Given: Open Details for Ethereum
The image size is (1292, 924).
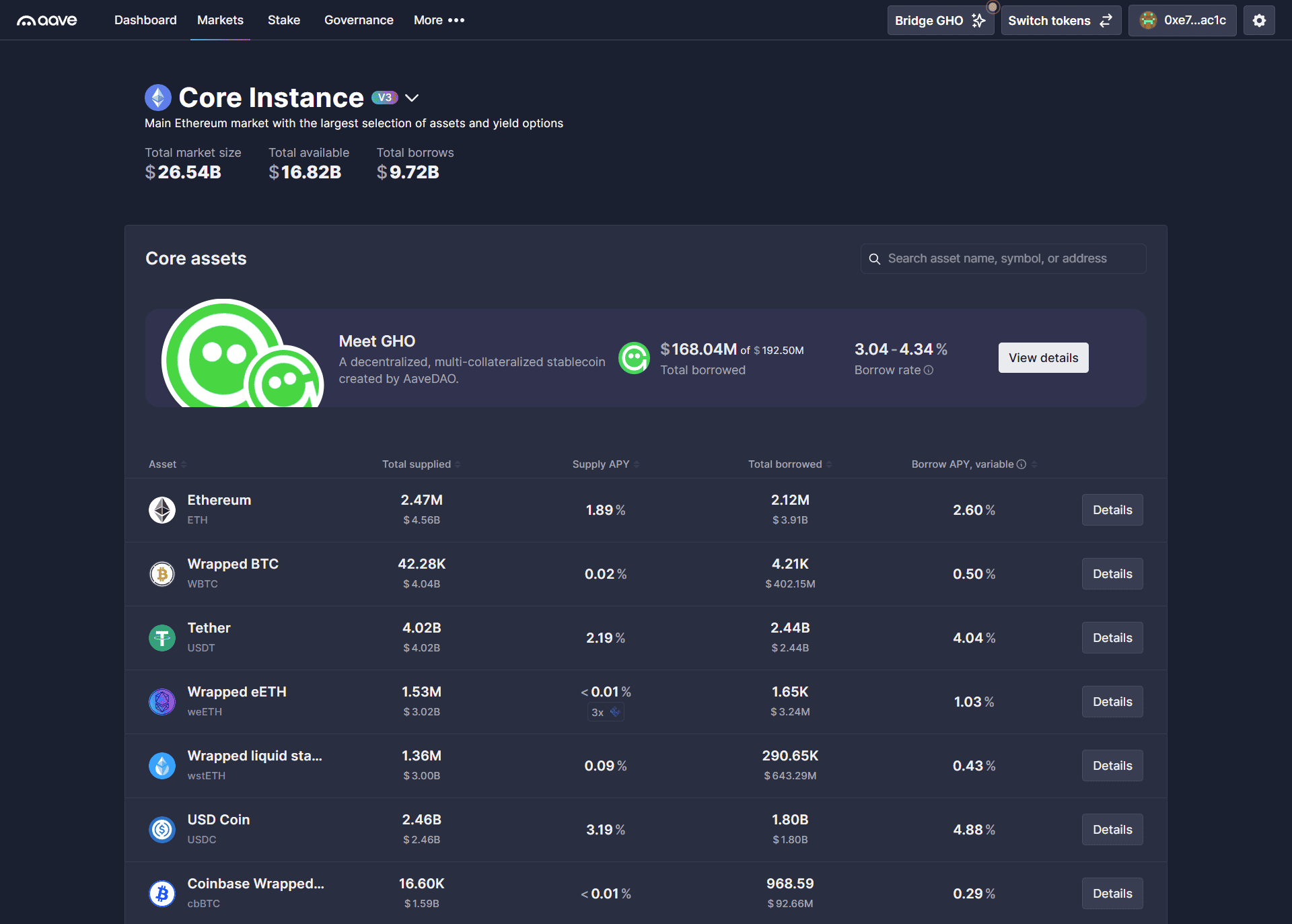Looking at the screenshot, I should 1112,510.
